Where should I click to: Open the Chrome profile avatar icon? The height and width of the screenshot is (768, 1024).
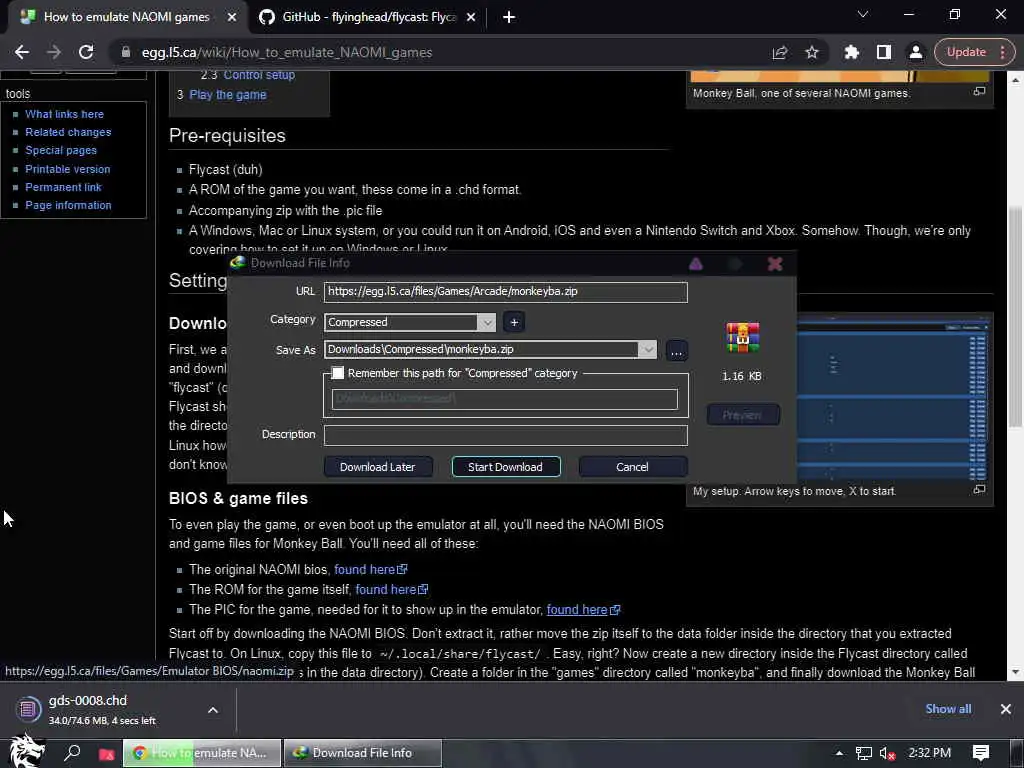pyautogui.click(x=916, y=52)
